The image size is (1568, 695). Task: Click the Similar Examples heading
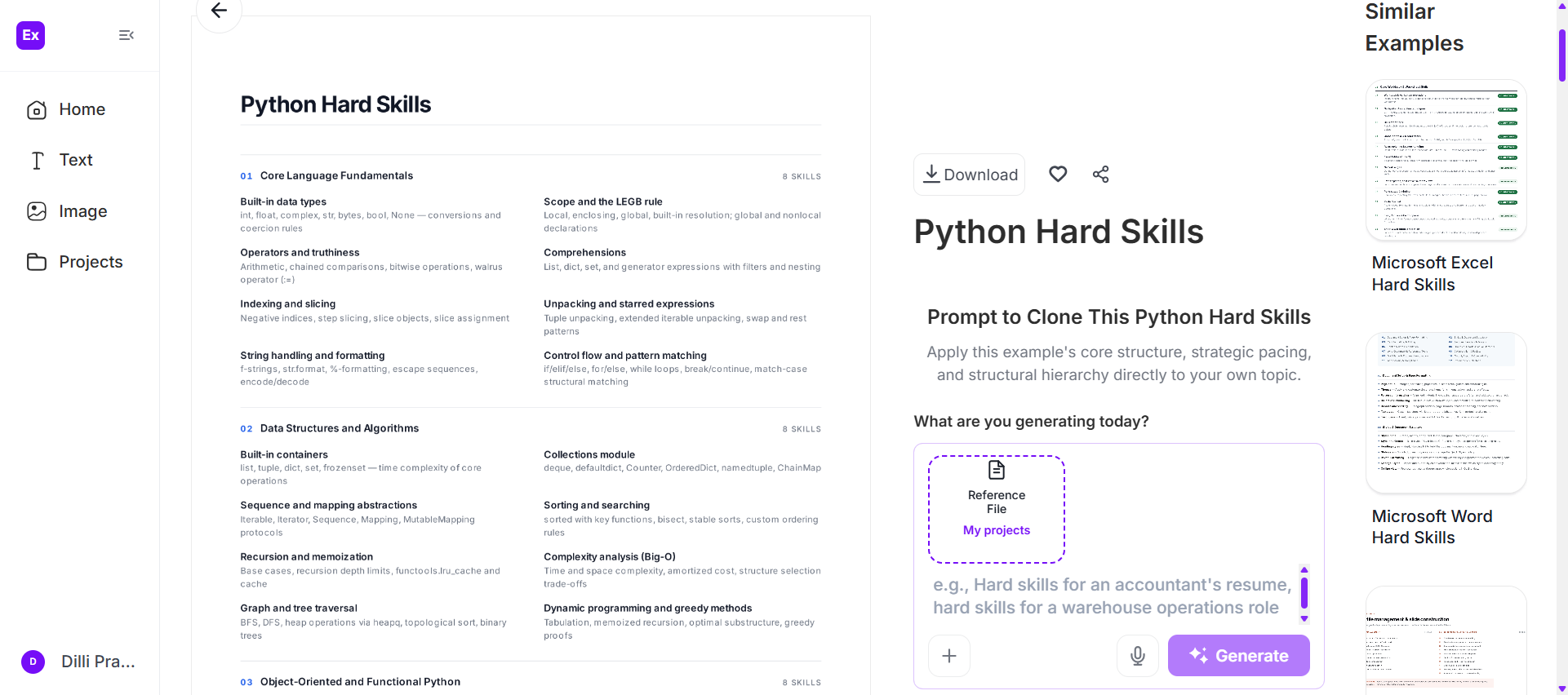pos(1414,27)
